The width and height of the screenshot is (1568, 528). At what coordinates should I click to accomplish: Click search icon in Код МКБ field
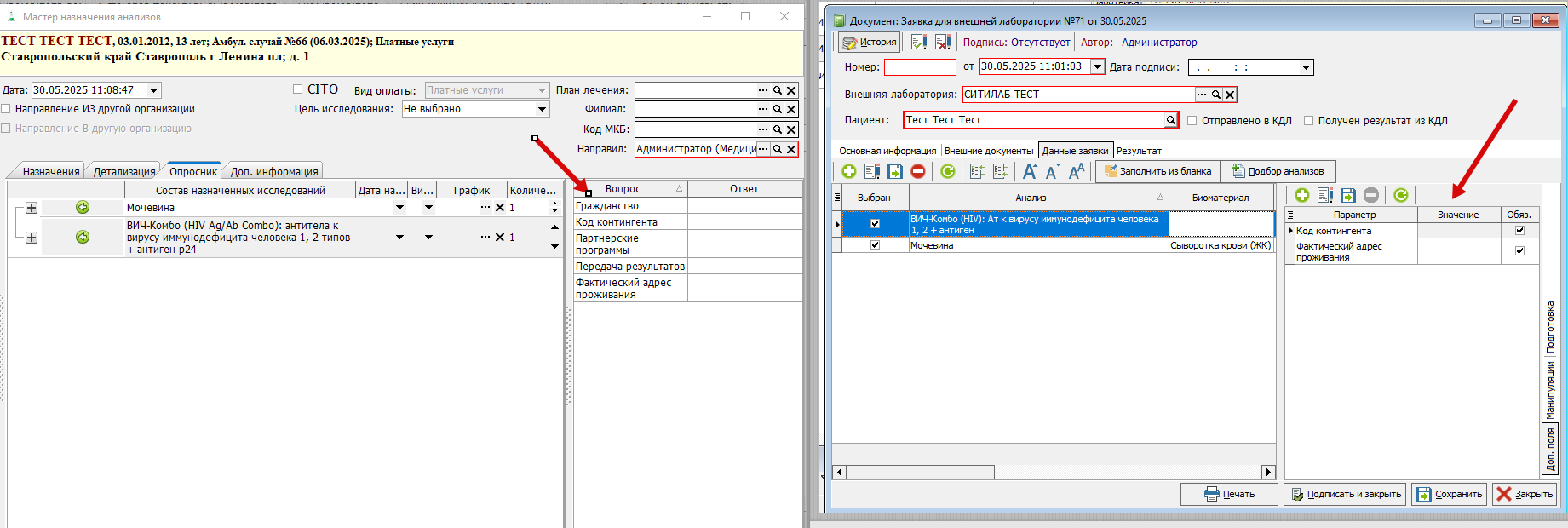[x=777, y=129]
